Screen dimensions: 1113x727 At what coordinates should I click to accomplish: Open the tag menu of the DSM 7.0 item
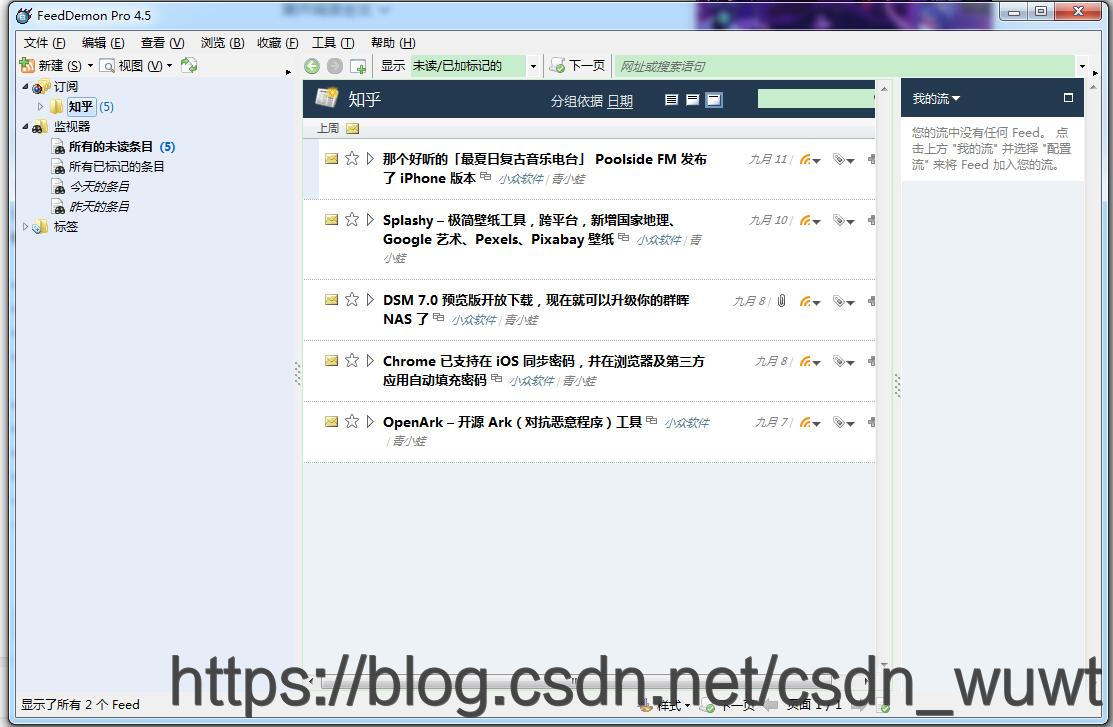click(x=843, y=301)
